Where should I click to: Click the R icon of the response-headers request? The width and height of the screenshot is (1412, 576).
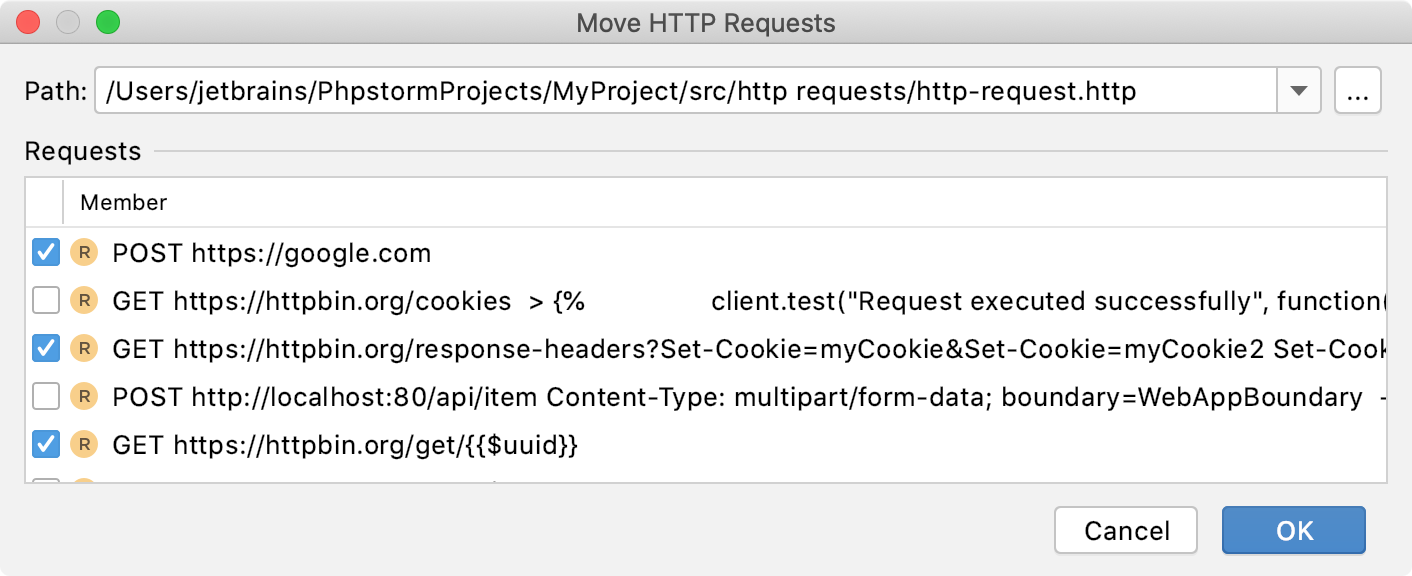point(84,348)
